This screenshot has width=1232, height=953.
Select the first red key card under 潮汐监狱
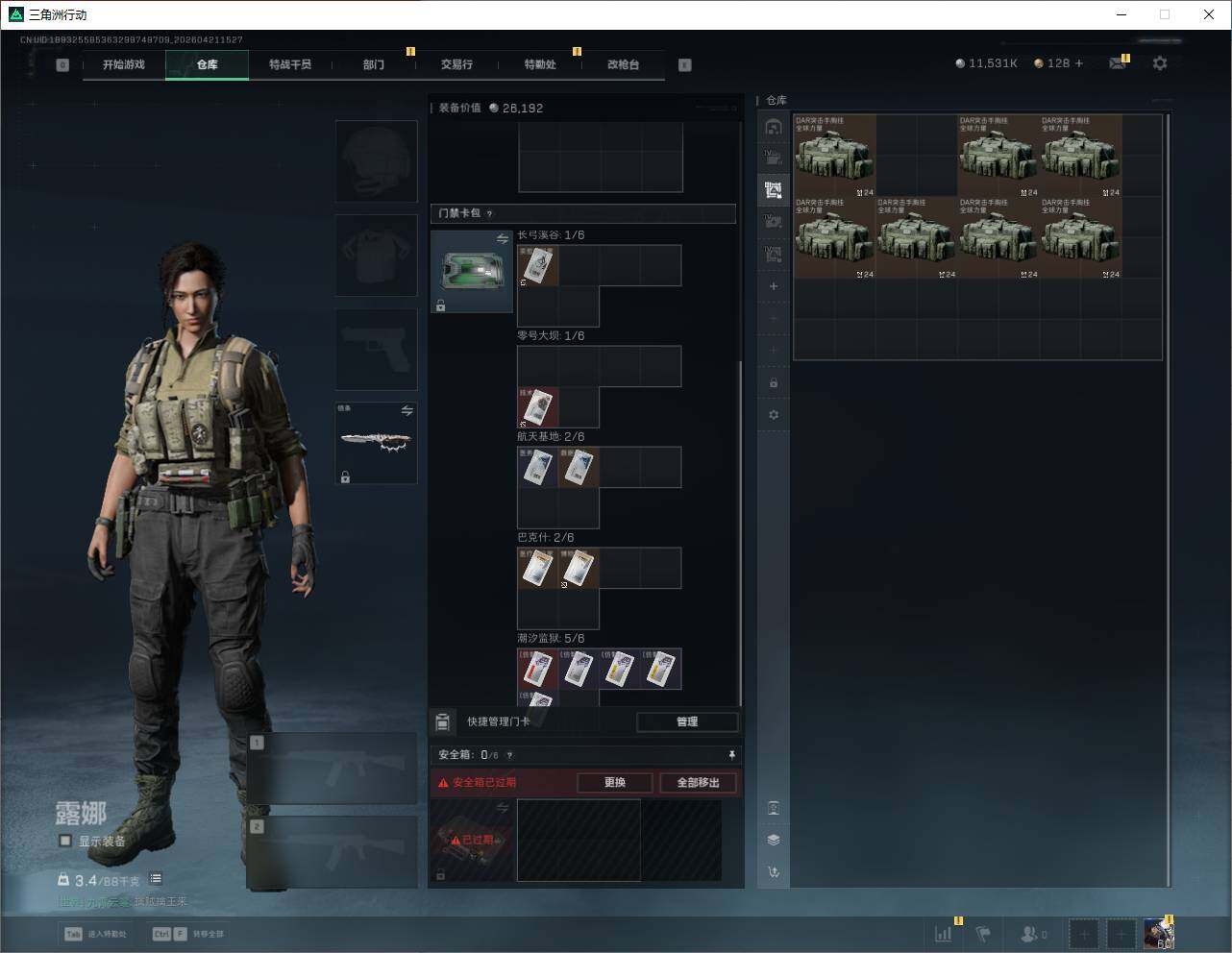(538, 670)
